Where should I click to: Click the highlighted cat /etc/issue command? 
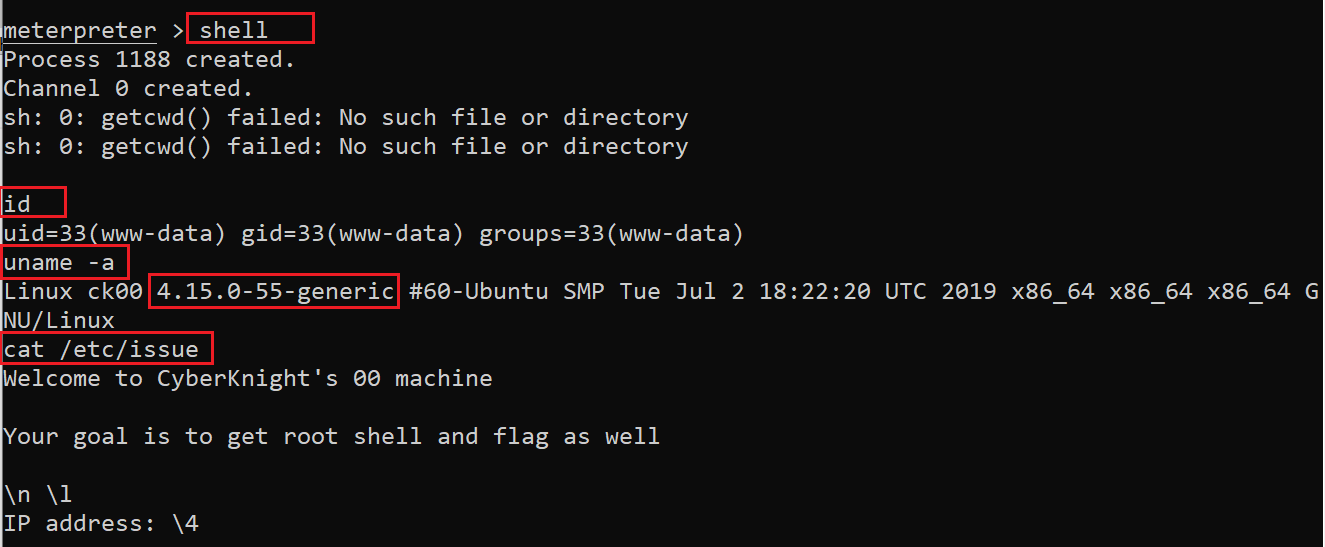tap(107, 350)
